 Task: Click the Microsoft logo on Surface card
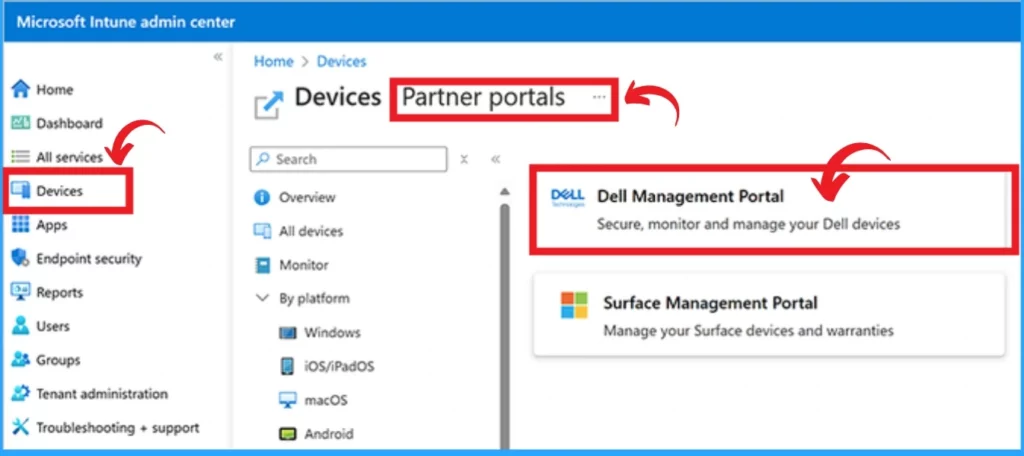click(574, 305)
